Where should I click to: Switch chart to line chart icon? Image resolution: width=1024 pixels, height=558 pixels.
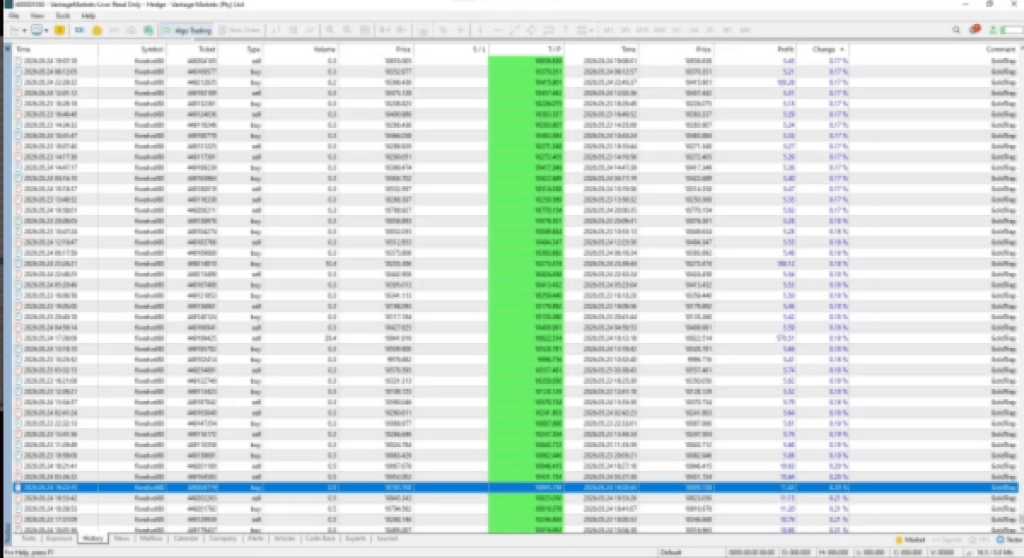pos(310,30)
